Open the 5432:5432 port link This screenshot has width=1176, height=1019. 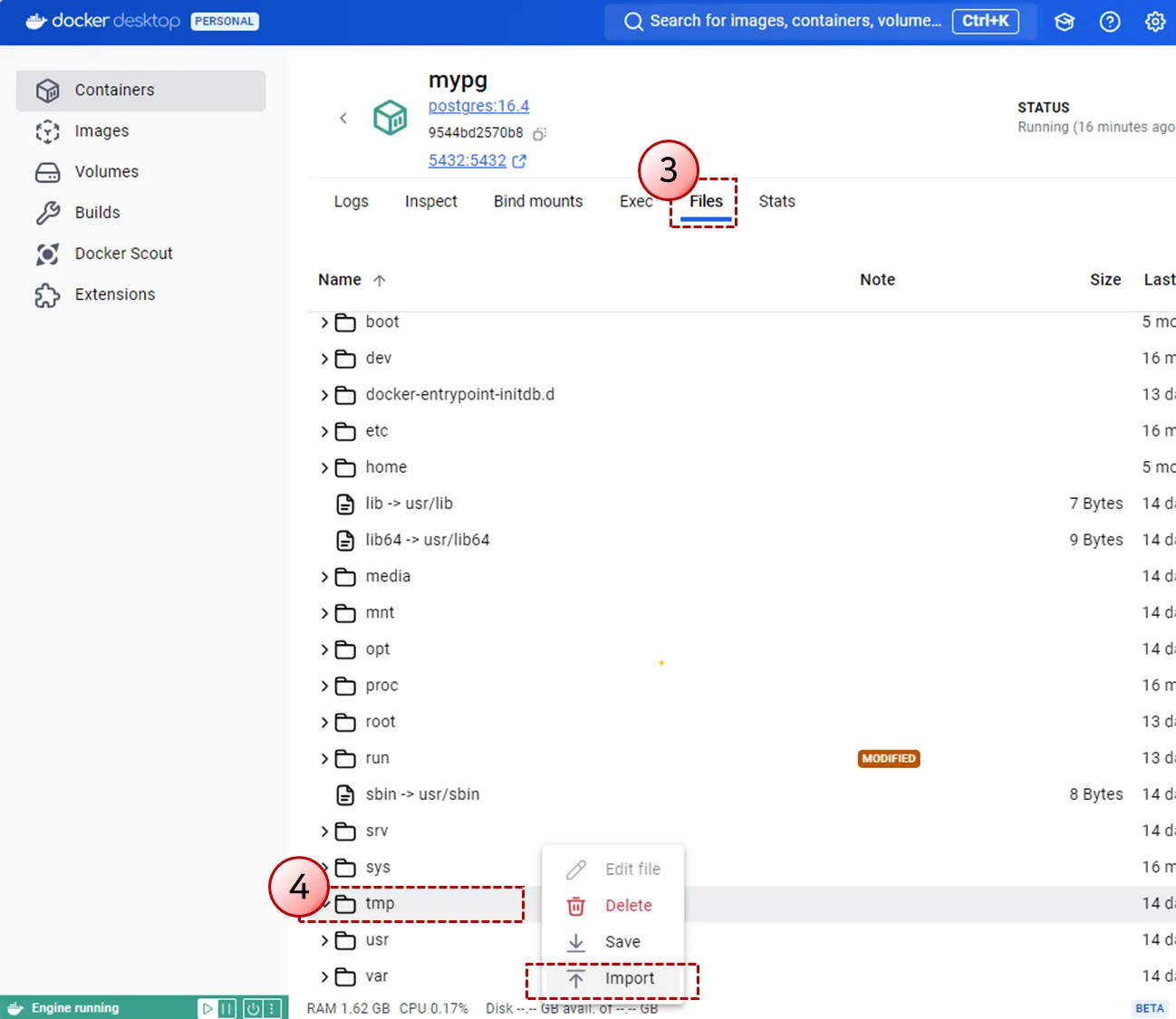468,160
